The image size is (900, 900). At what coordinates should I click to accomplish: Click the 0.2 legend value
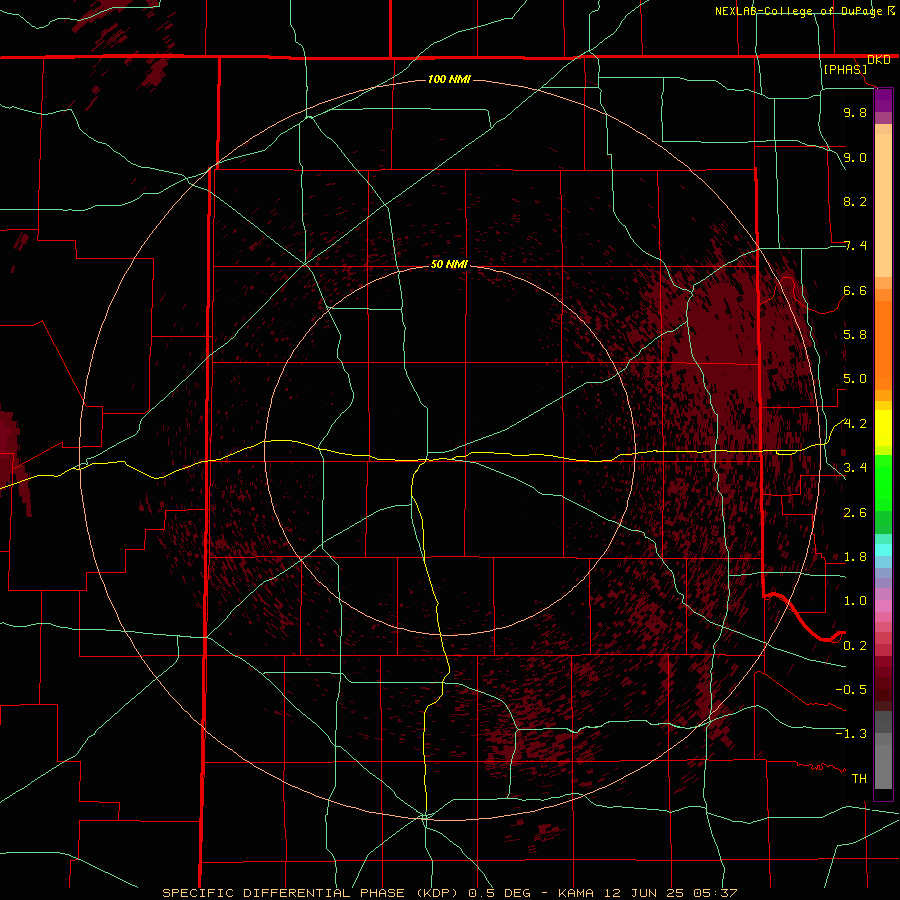855,645
